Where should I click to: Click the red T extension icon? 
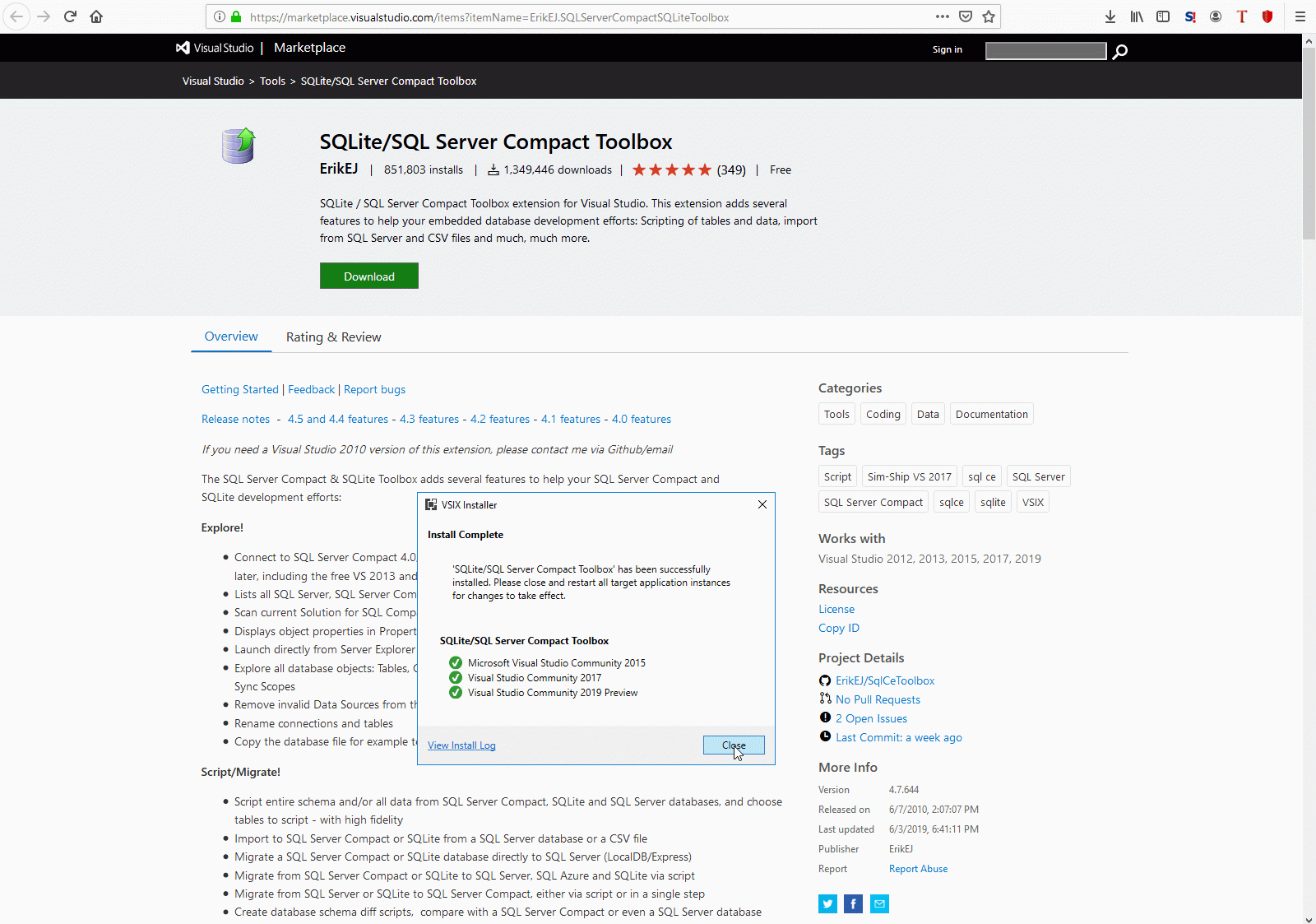coord(1242,16)
